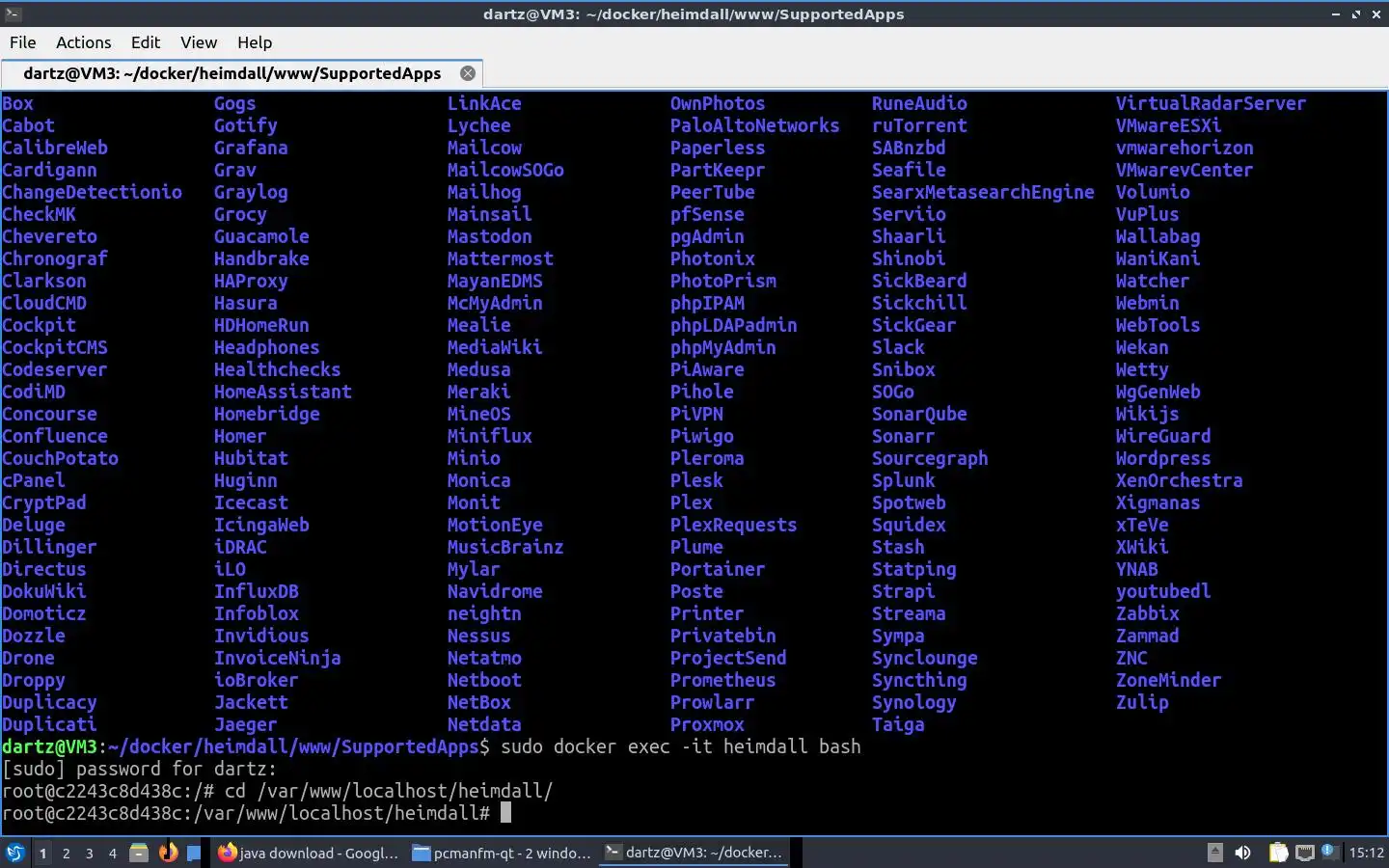The width and height of the screenshot is (1389, 868).
Task: Open the Lubuntu start menu icon
Action: [x=15, y=853]
